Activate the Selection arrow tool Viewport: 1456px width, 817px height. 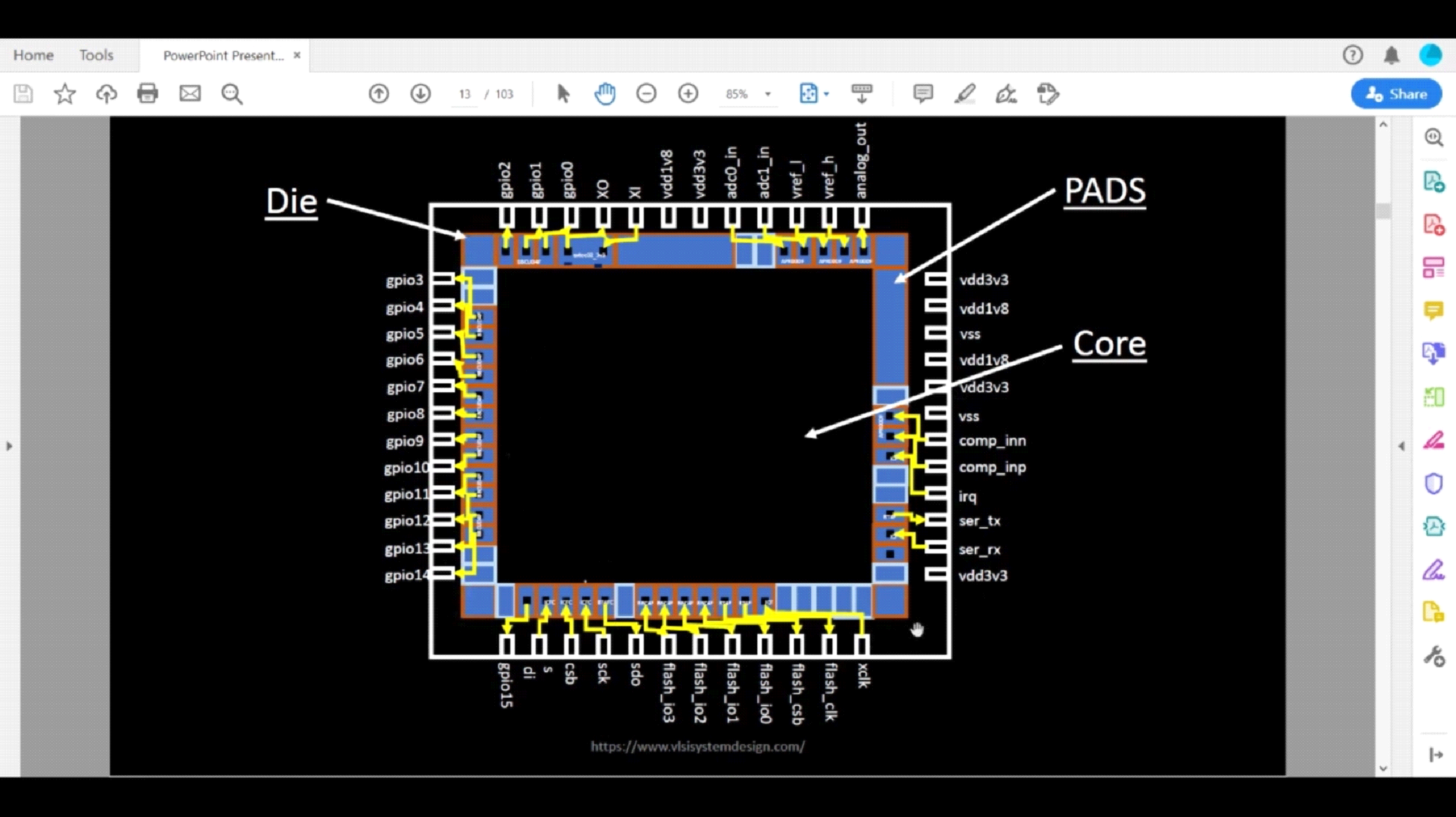[562, 94]
